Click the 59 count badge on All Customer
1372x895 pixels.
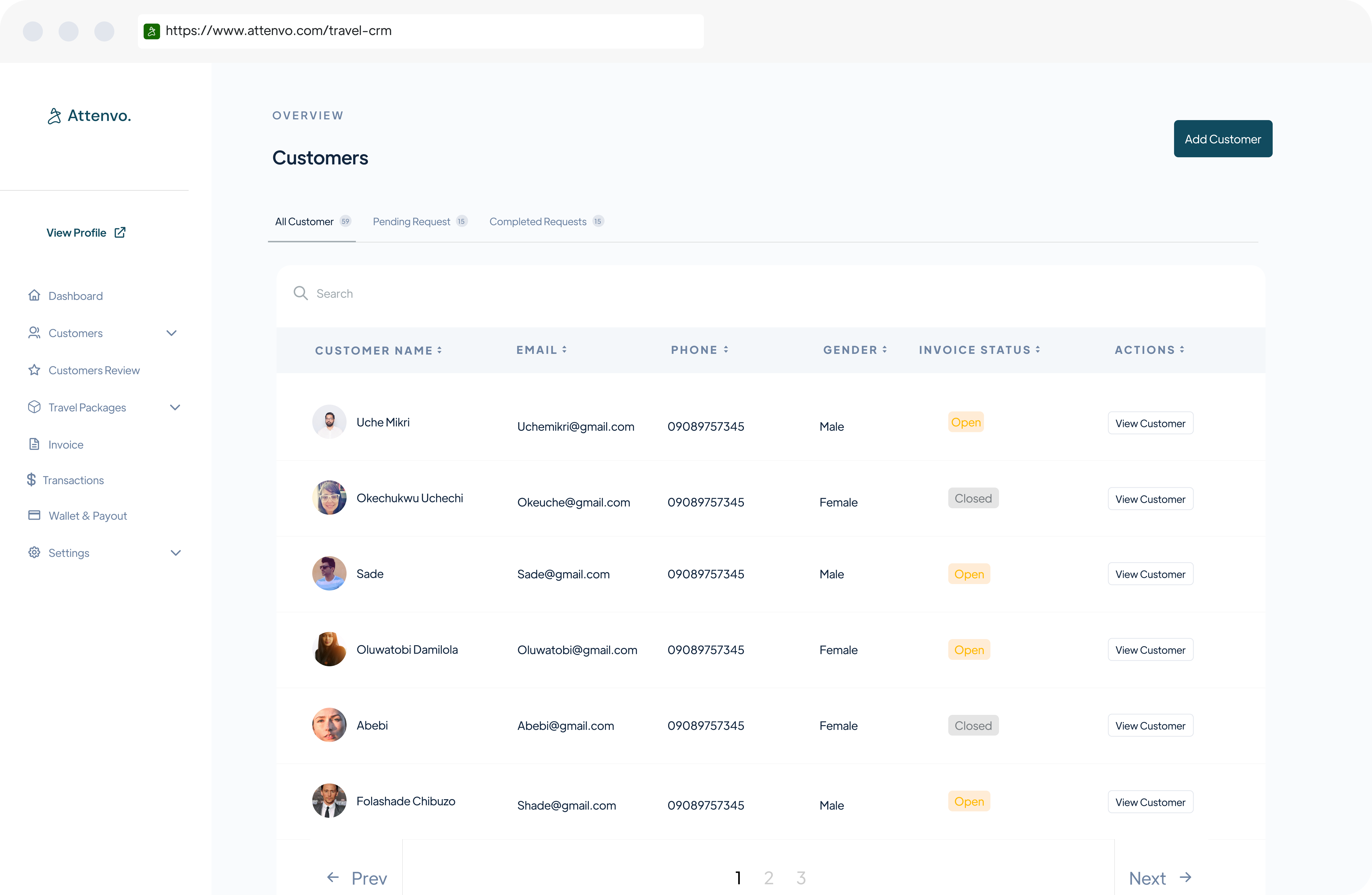click(345, 221)
